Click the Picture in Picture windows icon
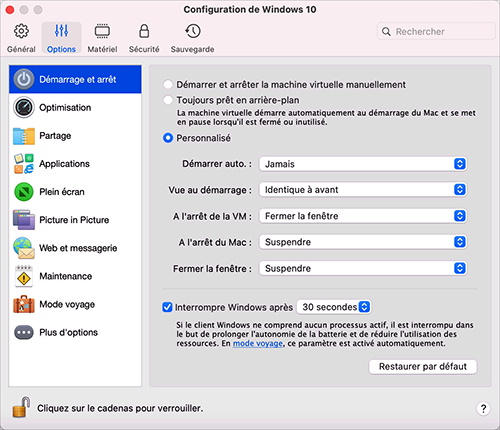 [x=24, y=220]
